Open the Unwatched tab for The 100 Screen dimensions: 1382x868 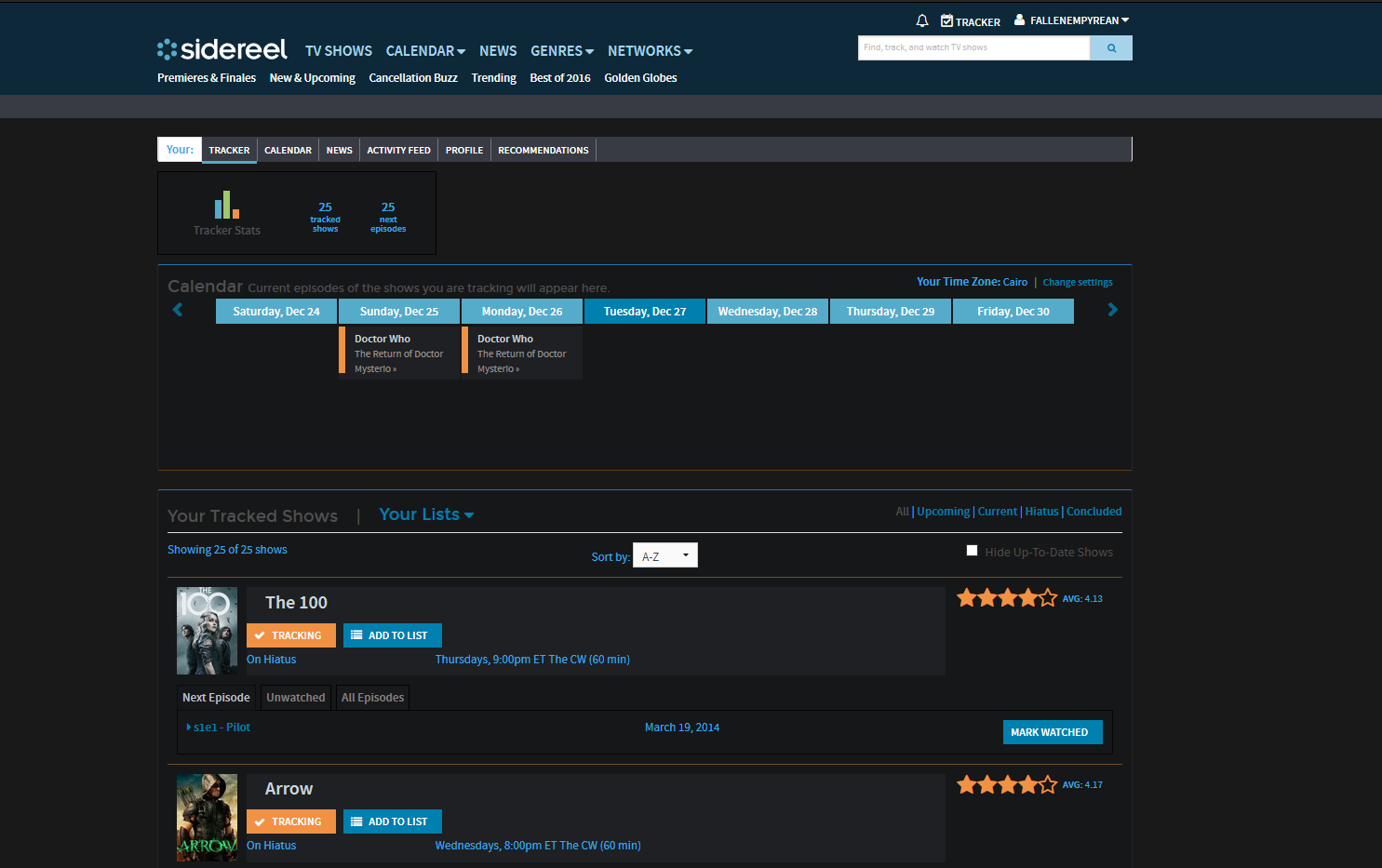click(x=295, y=698)
